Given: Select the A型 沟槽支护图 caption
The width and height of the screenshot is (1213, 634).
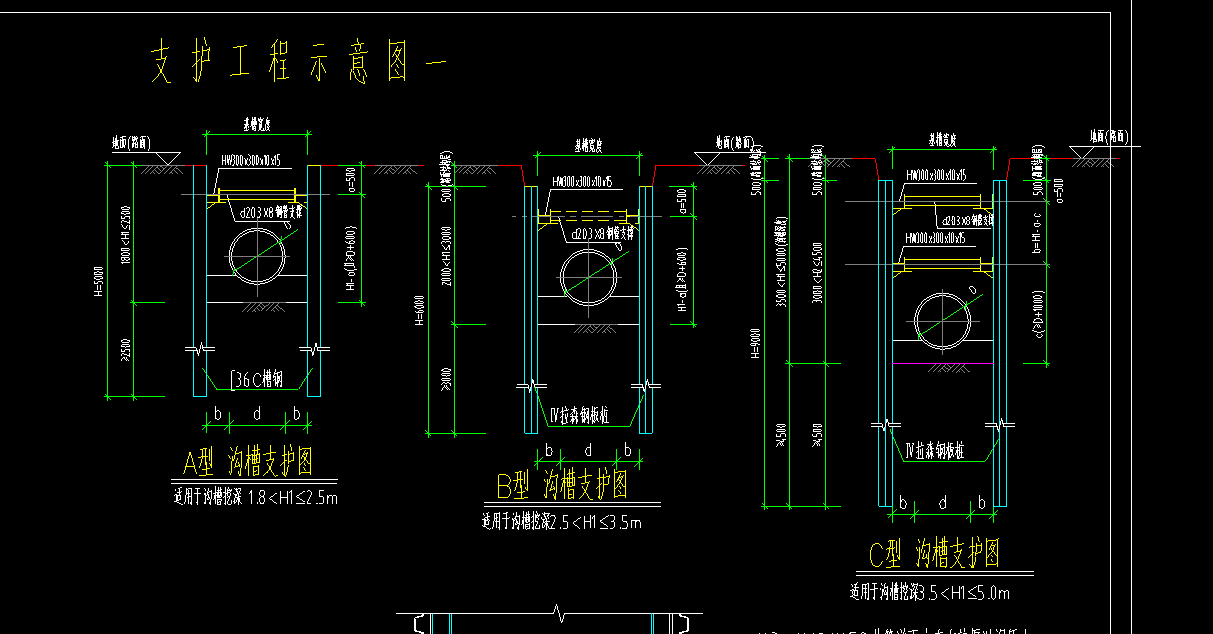Looking at the screenshot, I should click(248, 462).
